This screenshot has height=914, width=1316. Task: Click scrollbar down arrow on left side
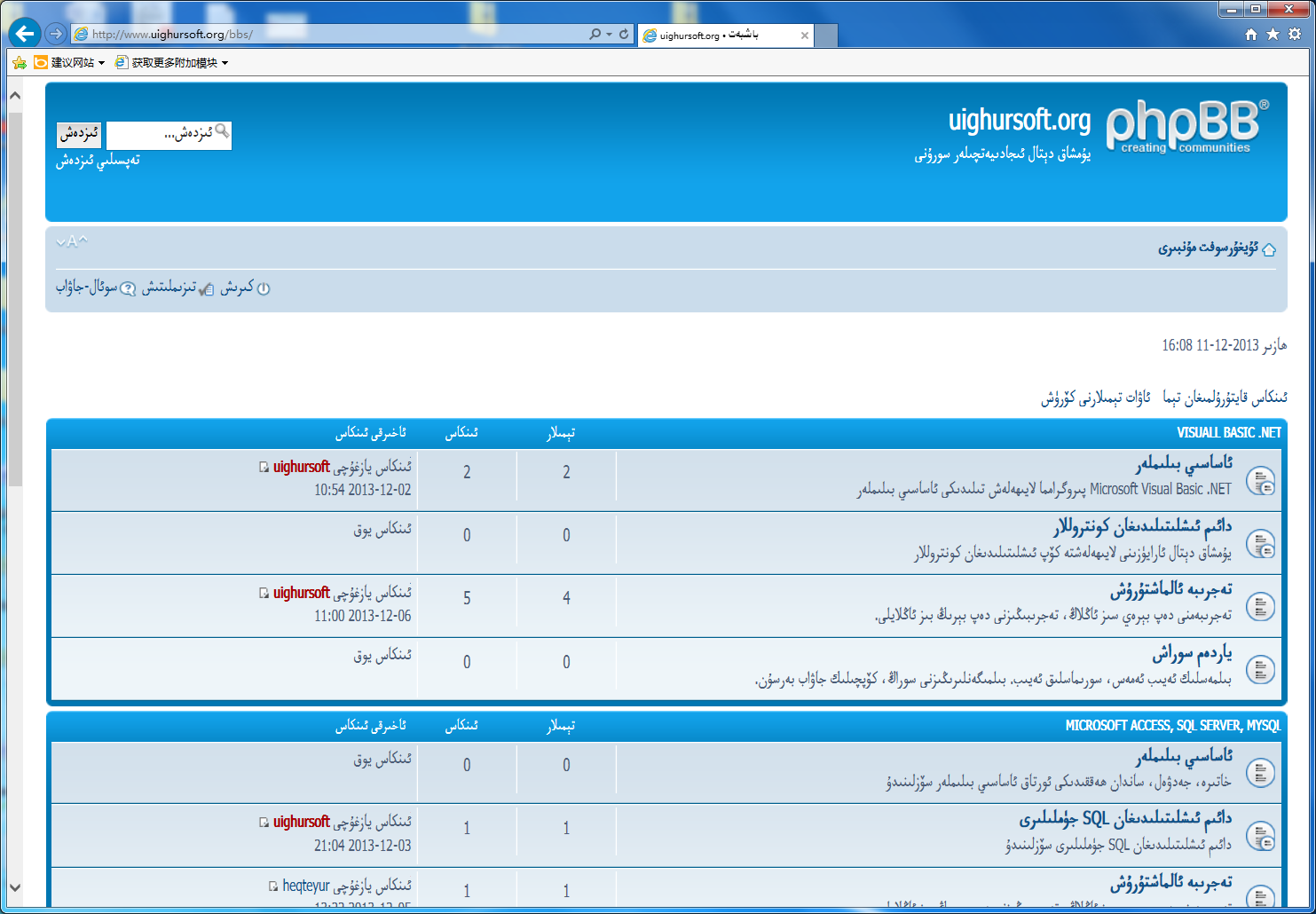click(x=15, y=887)
